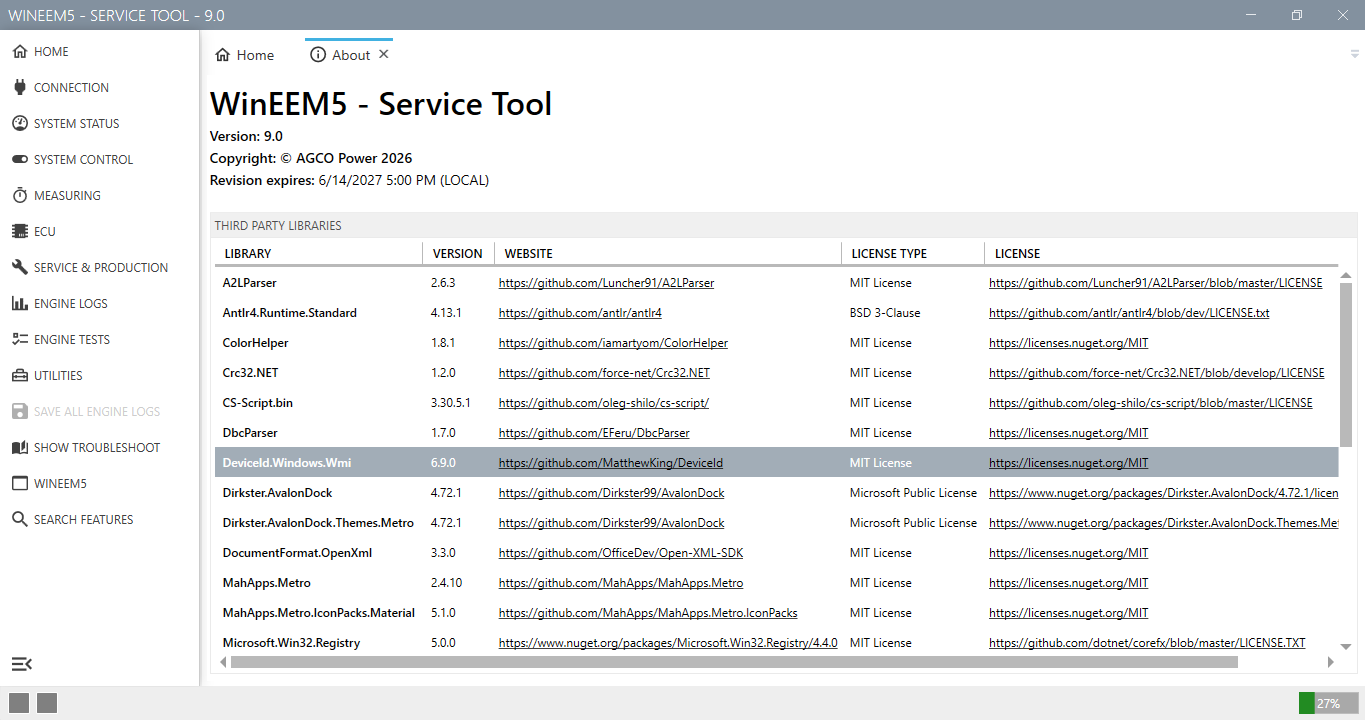
Task: Open Engine Logs chart icon
Action: [x=19, y=303]
